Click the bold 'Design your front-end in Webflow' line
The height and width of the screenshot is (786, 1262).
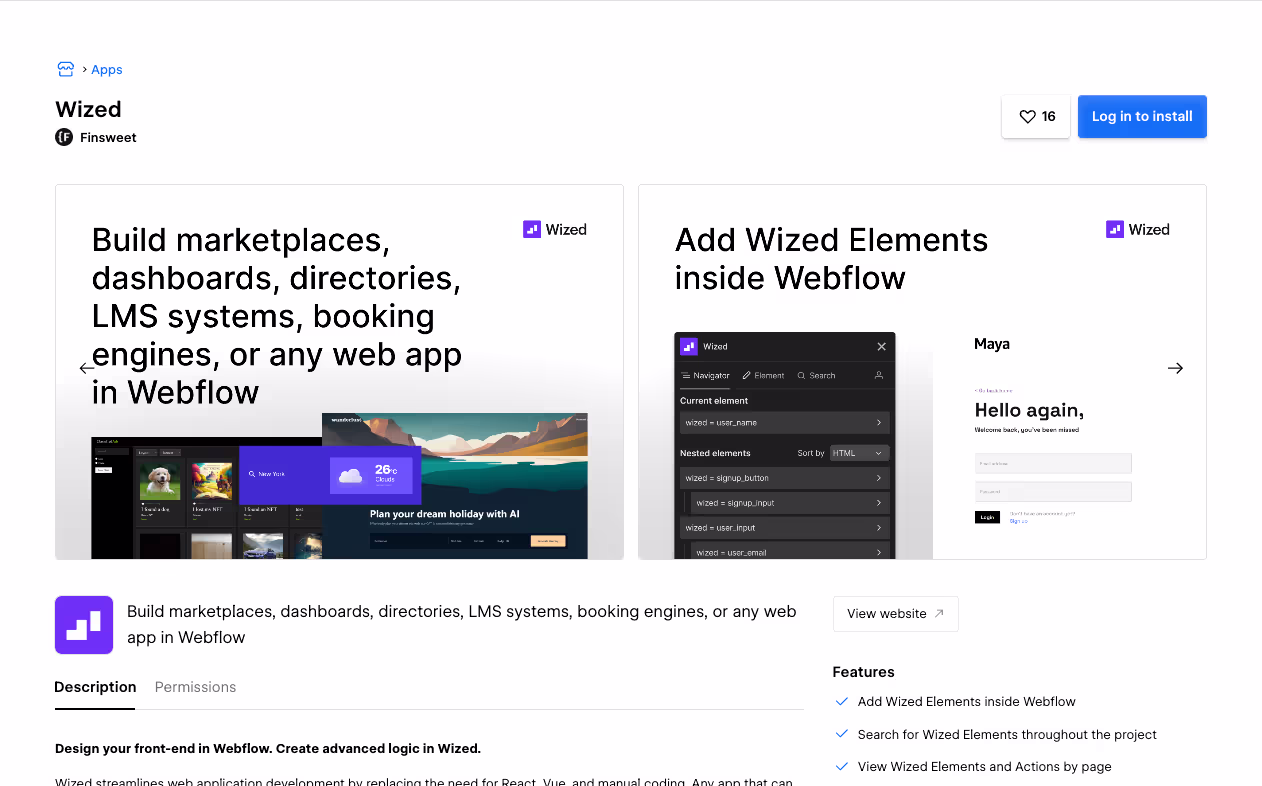pyautogui.click(x=268, y=748)
